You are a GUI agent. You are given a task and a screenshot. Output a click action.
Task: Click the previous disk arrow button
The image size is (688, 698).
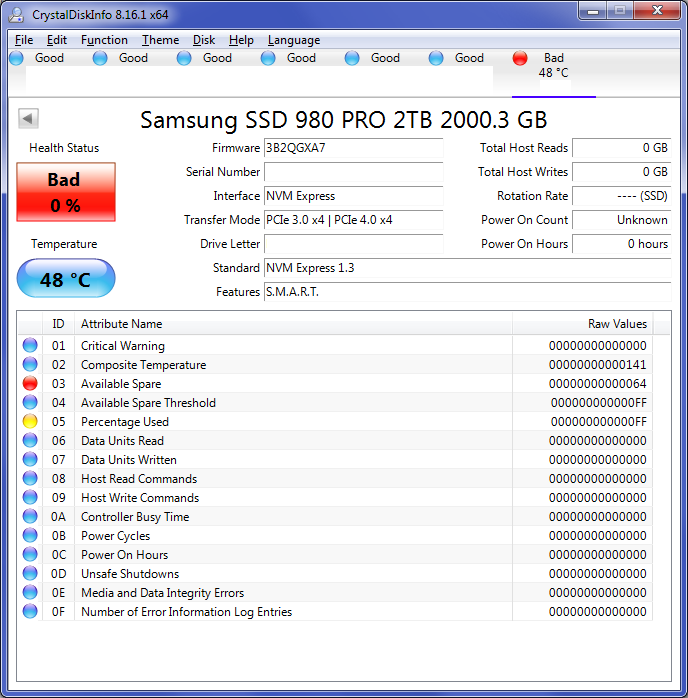[x=28, y=118]
